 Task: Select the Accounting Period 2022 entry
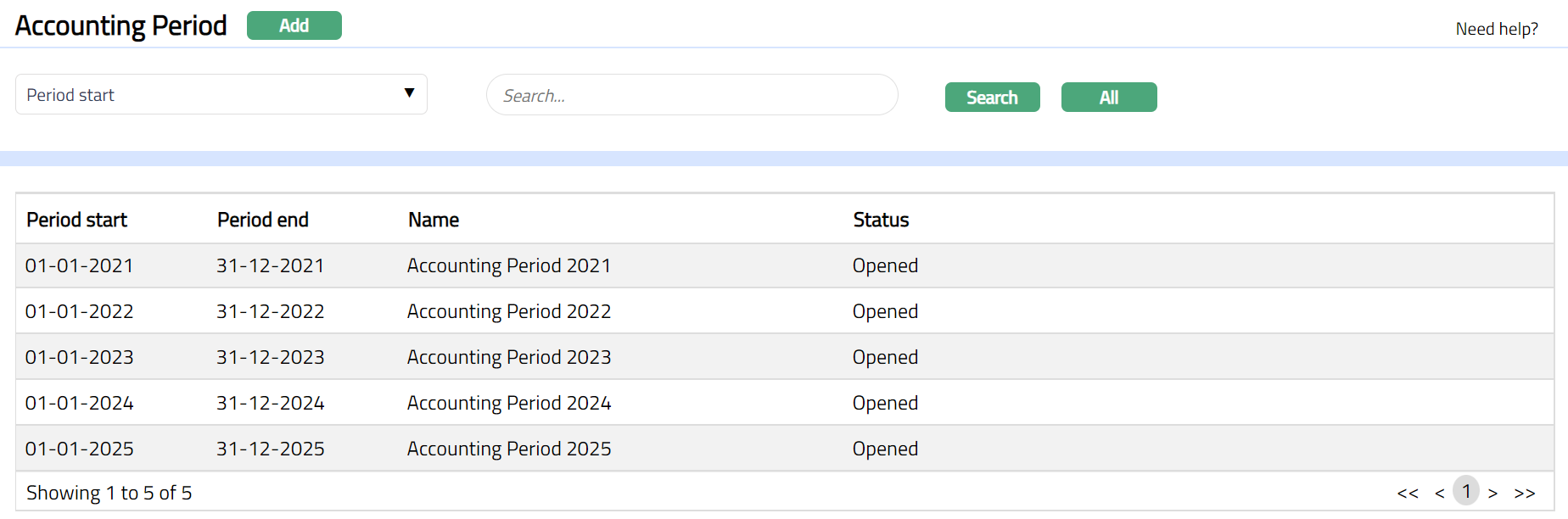click(508, 311)
